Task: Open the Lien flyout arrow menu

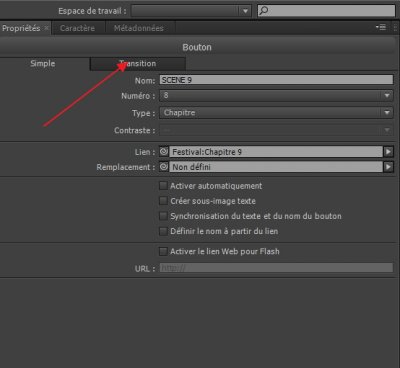Action: (x=388, y=152)
